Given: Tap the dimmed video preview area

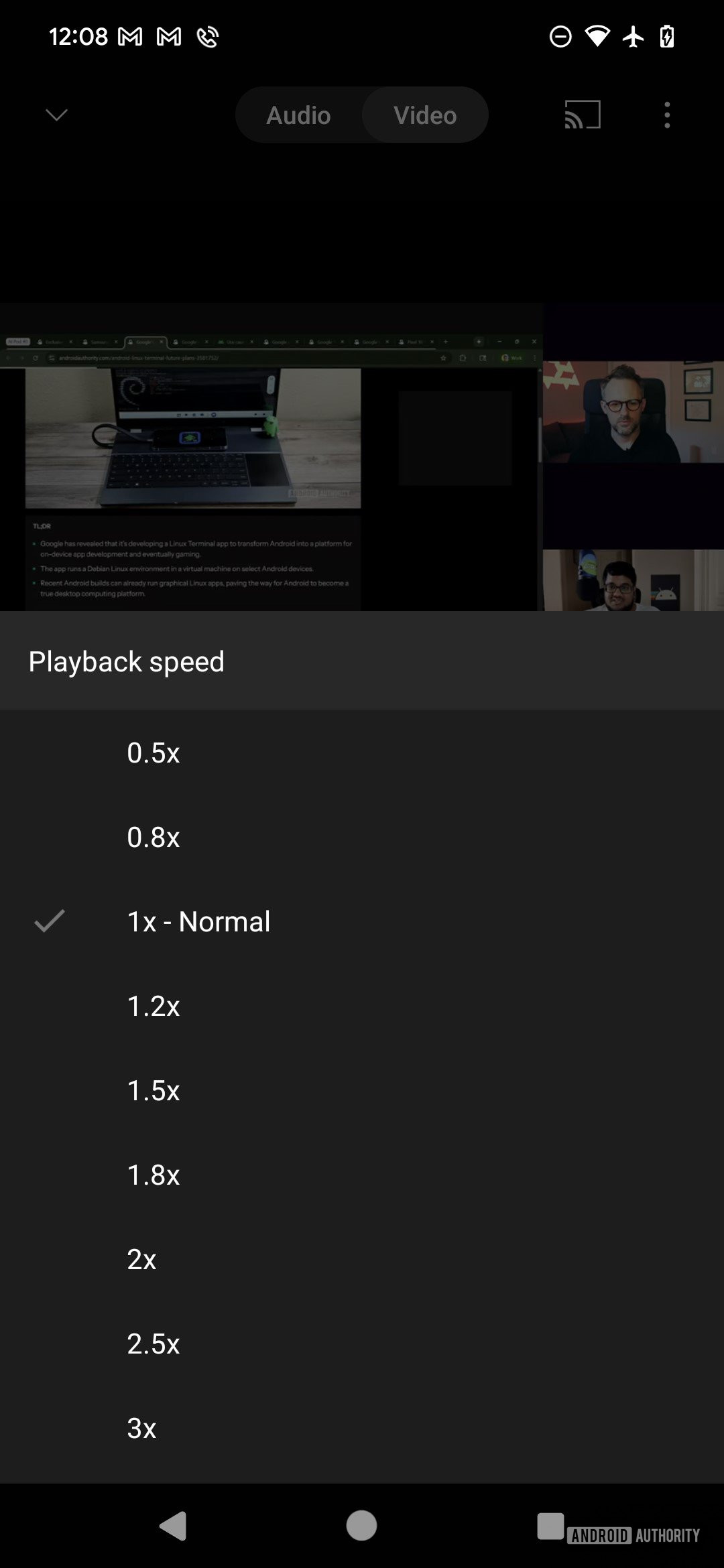Looking at the screenshot, I should [x=362, y=456].
